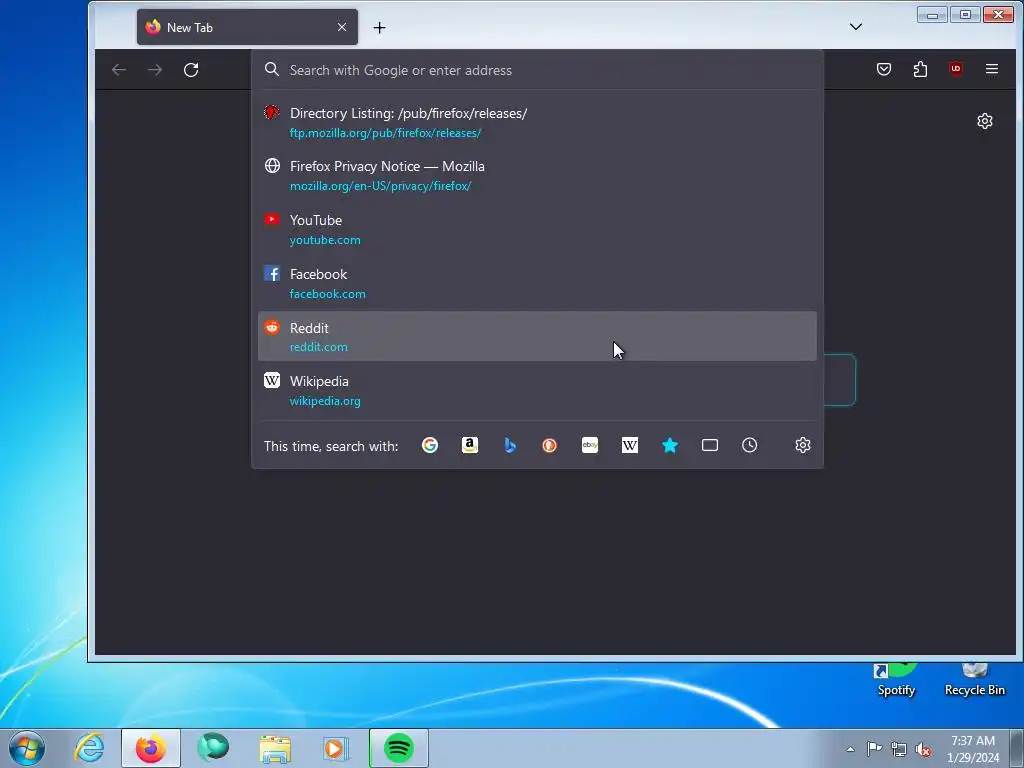Screen dimensions: 1024x768
Task: Search bookmarks with the star icon
Action: [x=670, y=445]
